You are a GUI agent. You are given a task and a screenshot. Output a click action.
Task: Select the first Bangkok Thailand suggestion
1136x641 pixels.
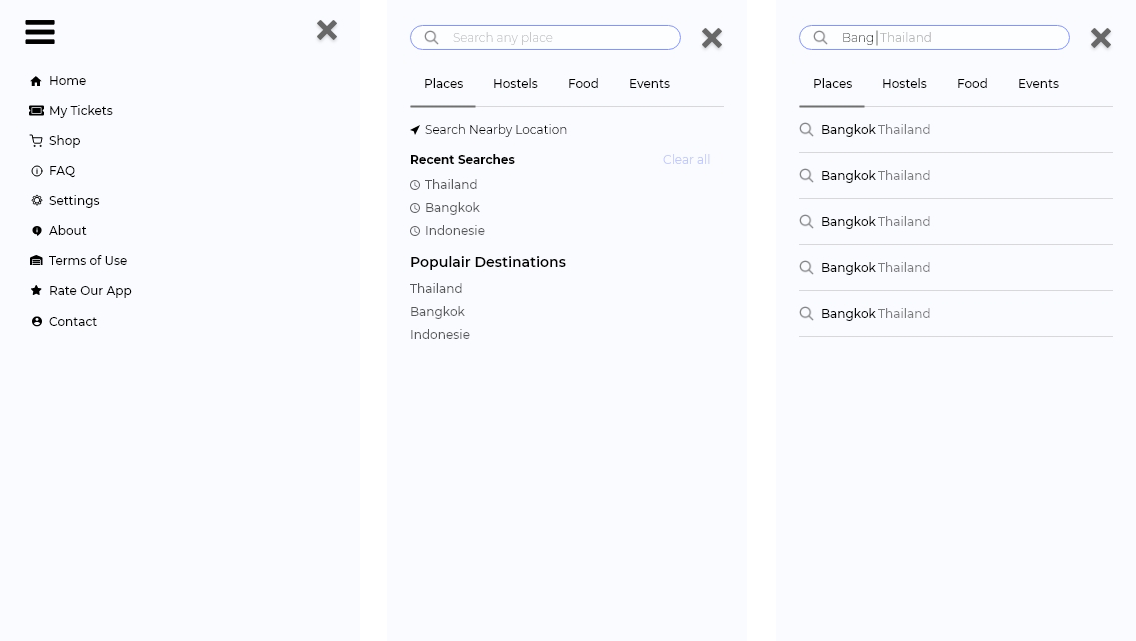956,130
